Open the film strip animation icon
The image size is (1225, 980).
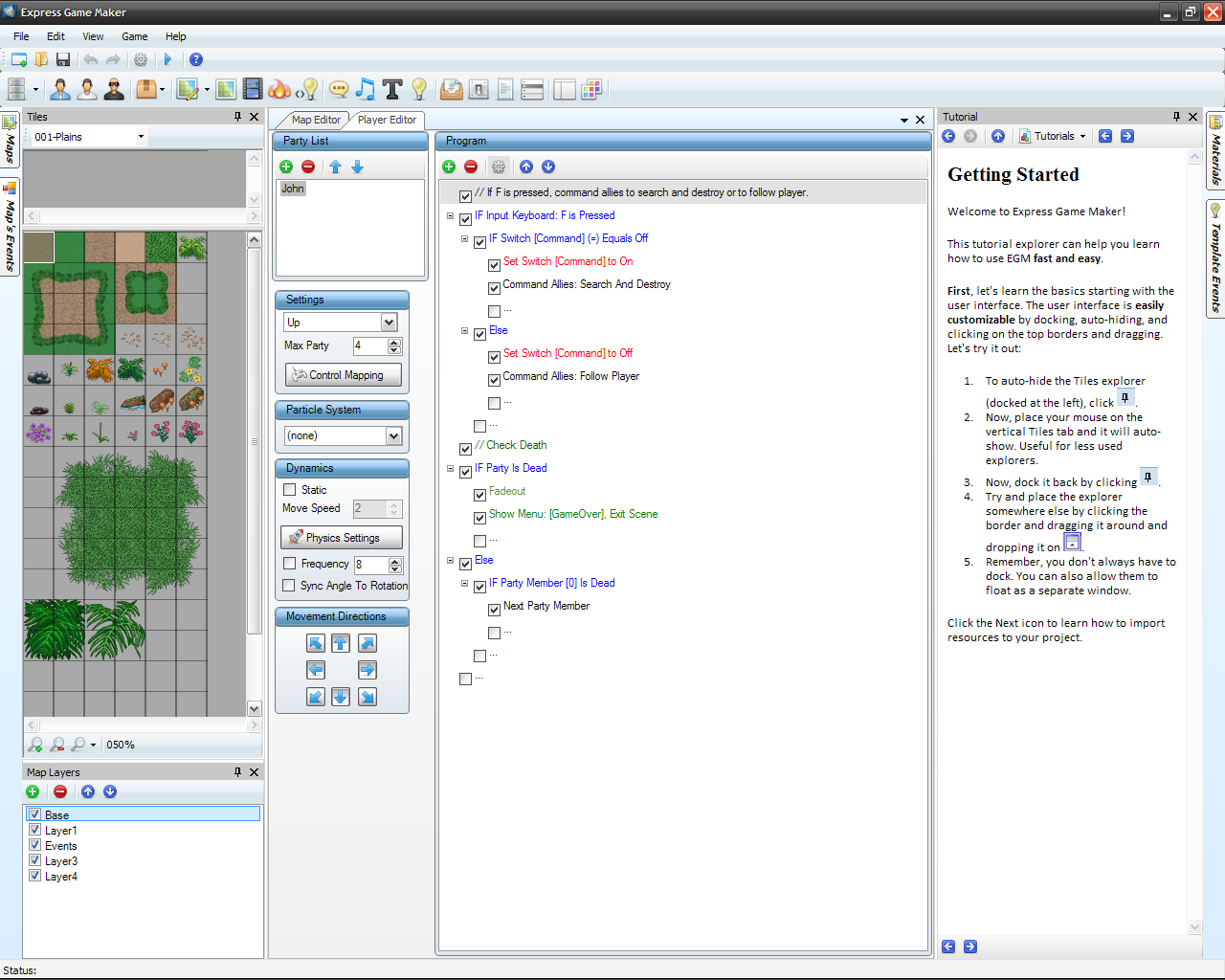pyautogui.click(x=253, y=89)
